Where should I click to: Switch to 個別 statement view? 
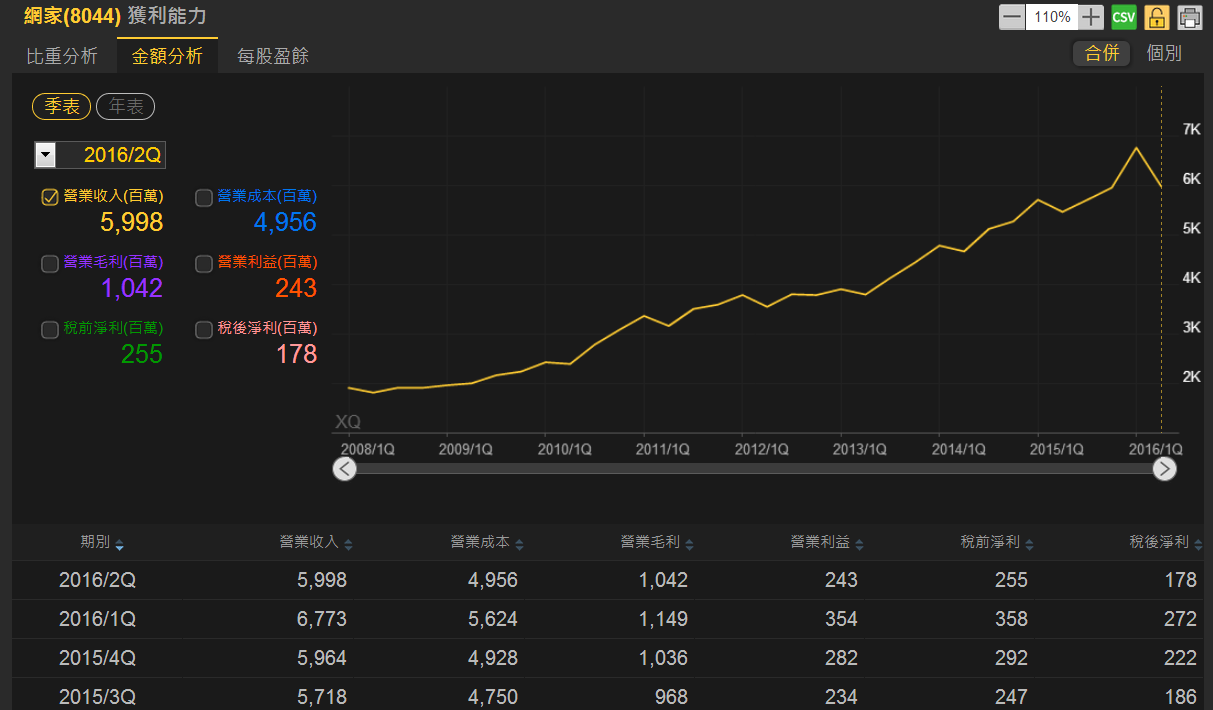click(x=1164, y=54)
